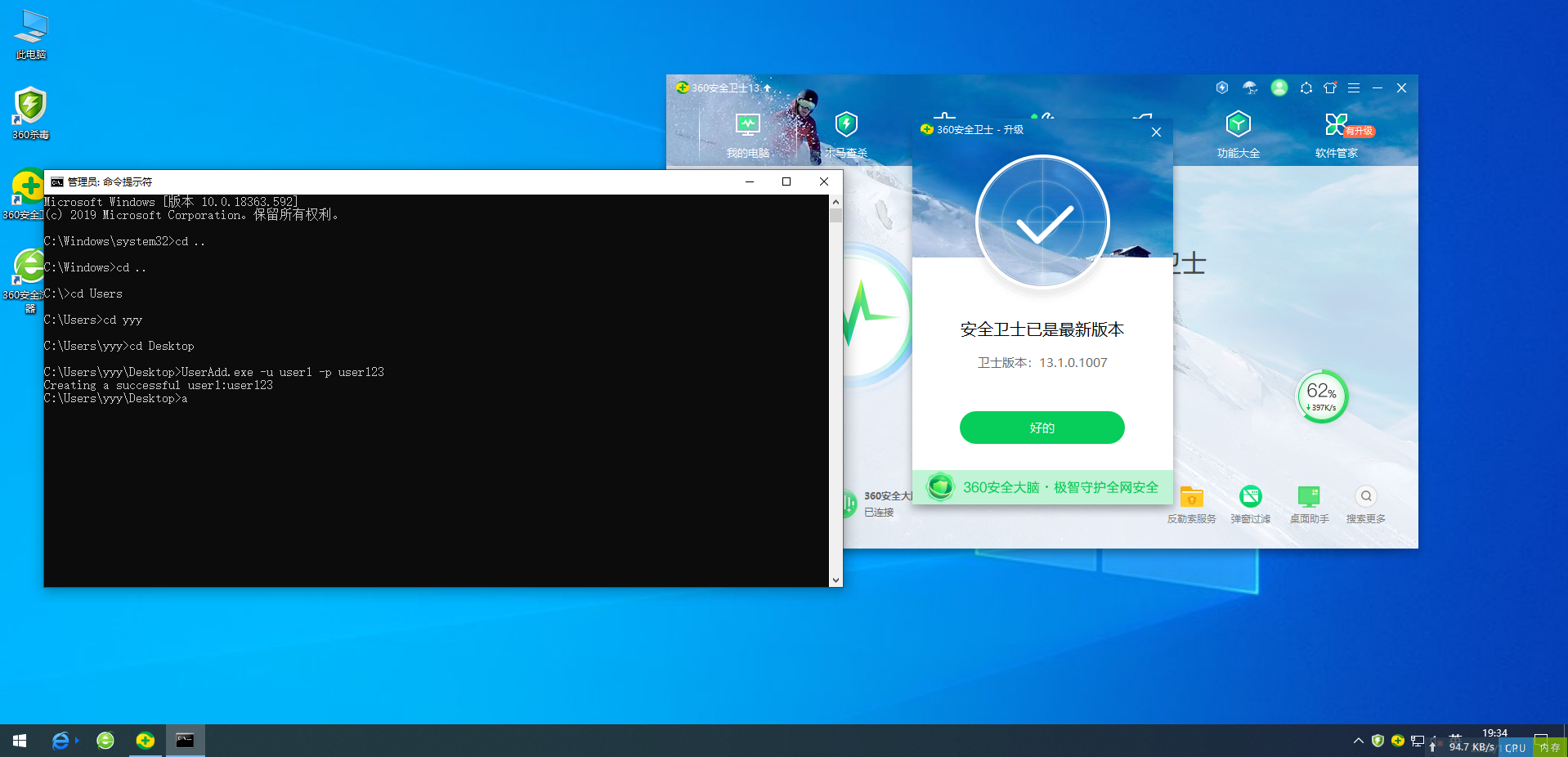Image resolution: width=1568 pixels, height=757 pixels.
Task: Open Internet Explorer from the taskbar
Action: (61, 741)
